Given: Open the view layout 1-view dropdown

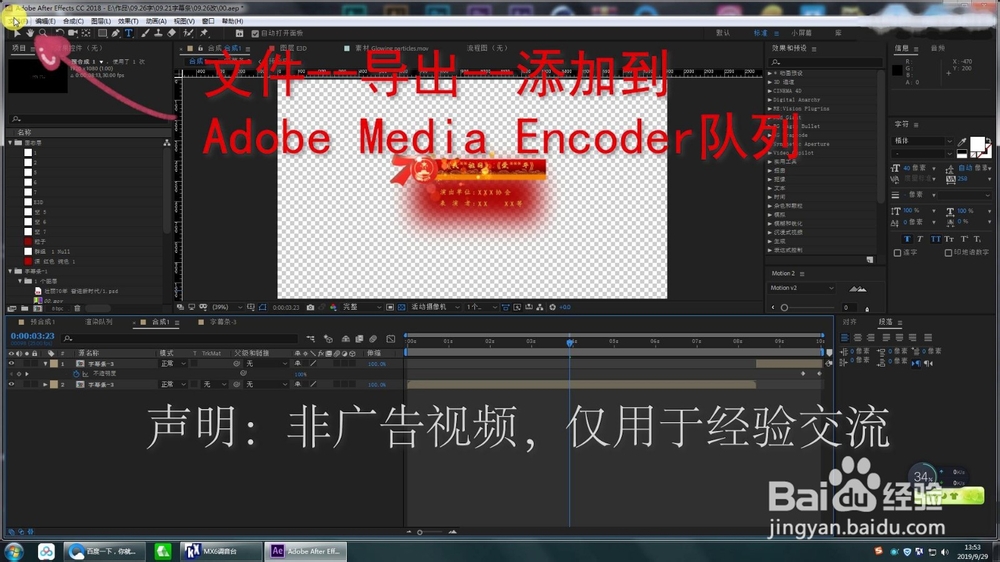Looking at the screenshot, I should (x=481, y=307).
